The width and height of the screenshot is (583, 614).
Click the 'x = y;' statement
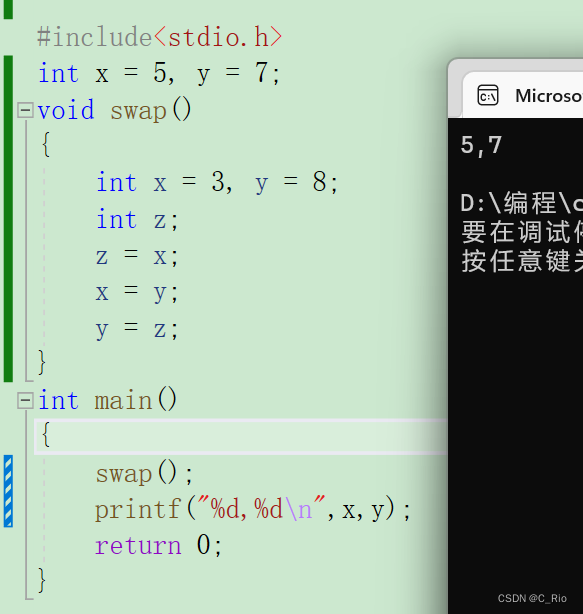[x=137, y=293]
